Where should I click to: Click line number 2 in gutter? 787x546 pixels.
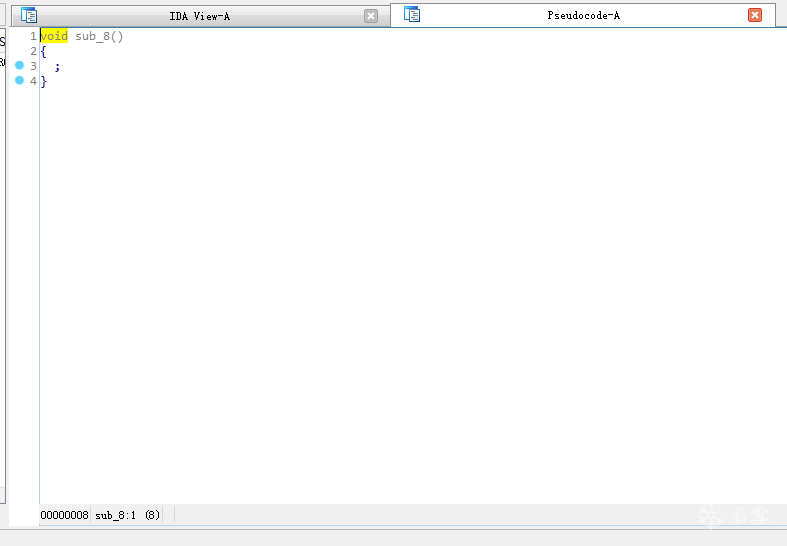coord(33,51)
